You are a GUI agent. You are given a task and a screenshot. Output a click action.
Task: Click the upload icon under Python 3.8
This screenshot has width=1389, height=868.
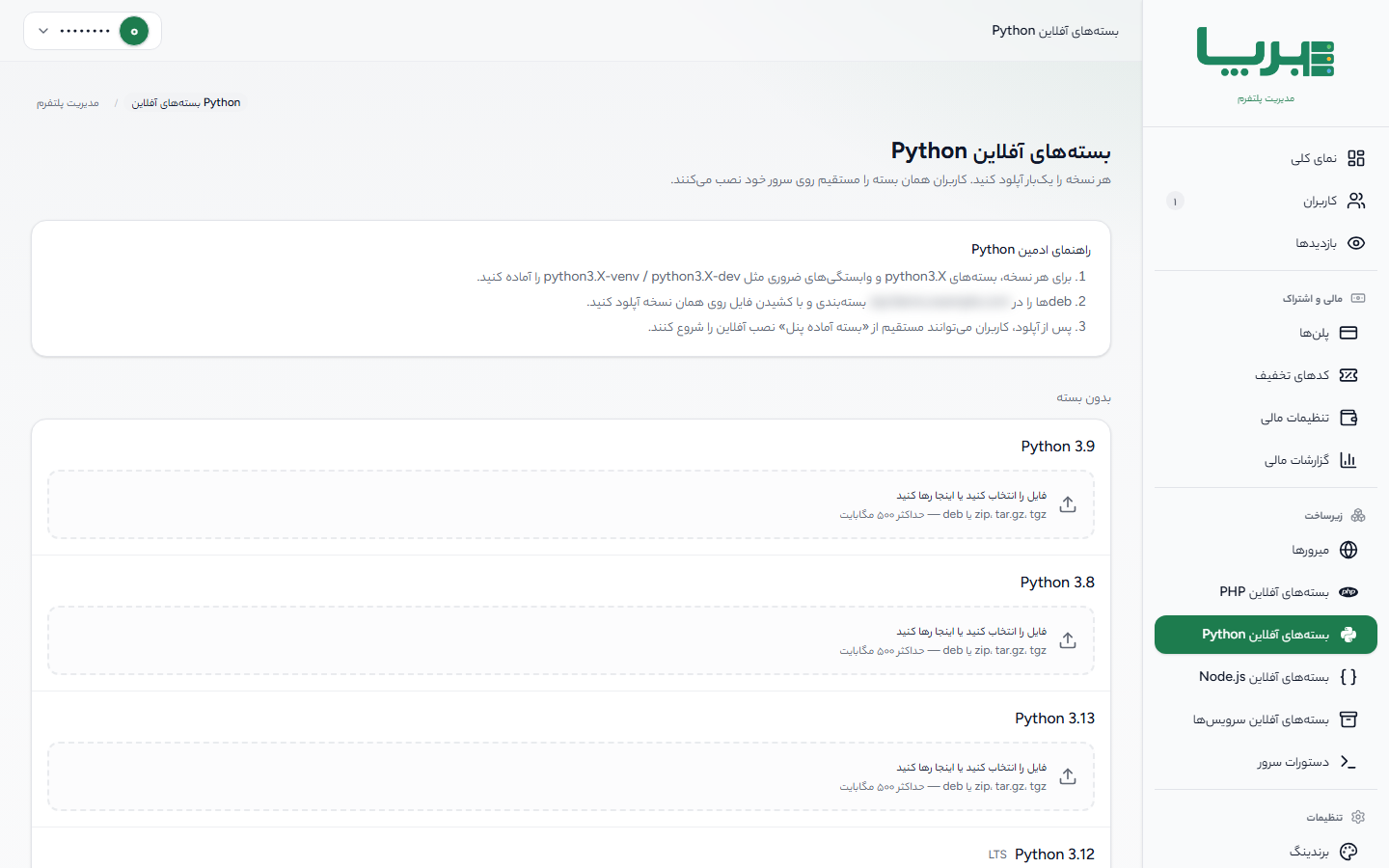tap(1068, 640)
